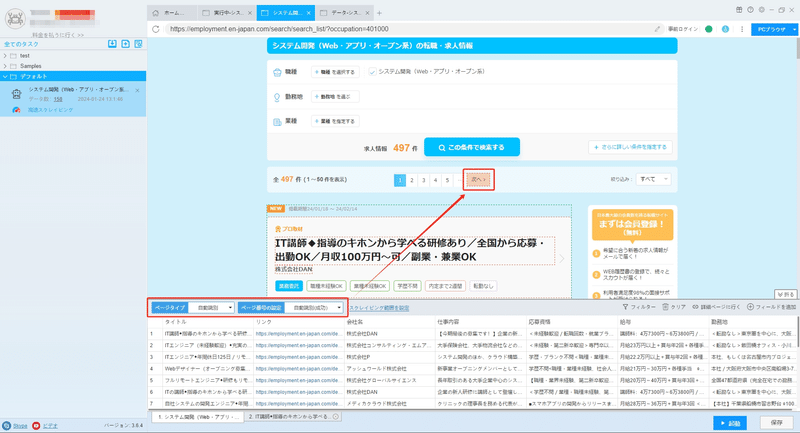This screenshot has width=800, height=433.
Task: Close the システム開発 task entry in sidebar
Action: pos(137,90)
